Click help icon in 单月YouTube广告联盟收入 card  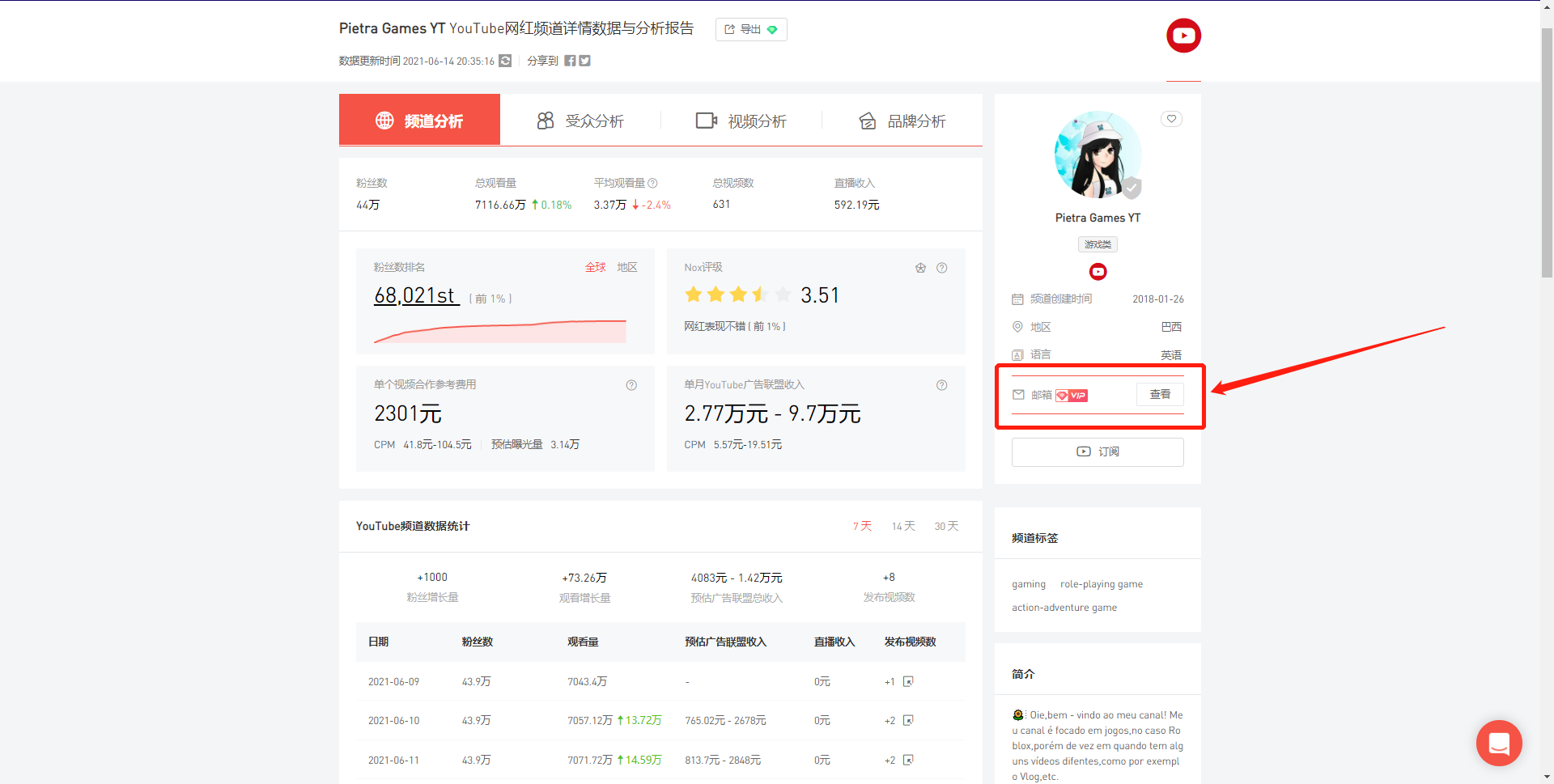(942, 385)
